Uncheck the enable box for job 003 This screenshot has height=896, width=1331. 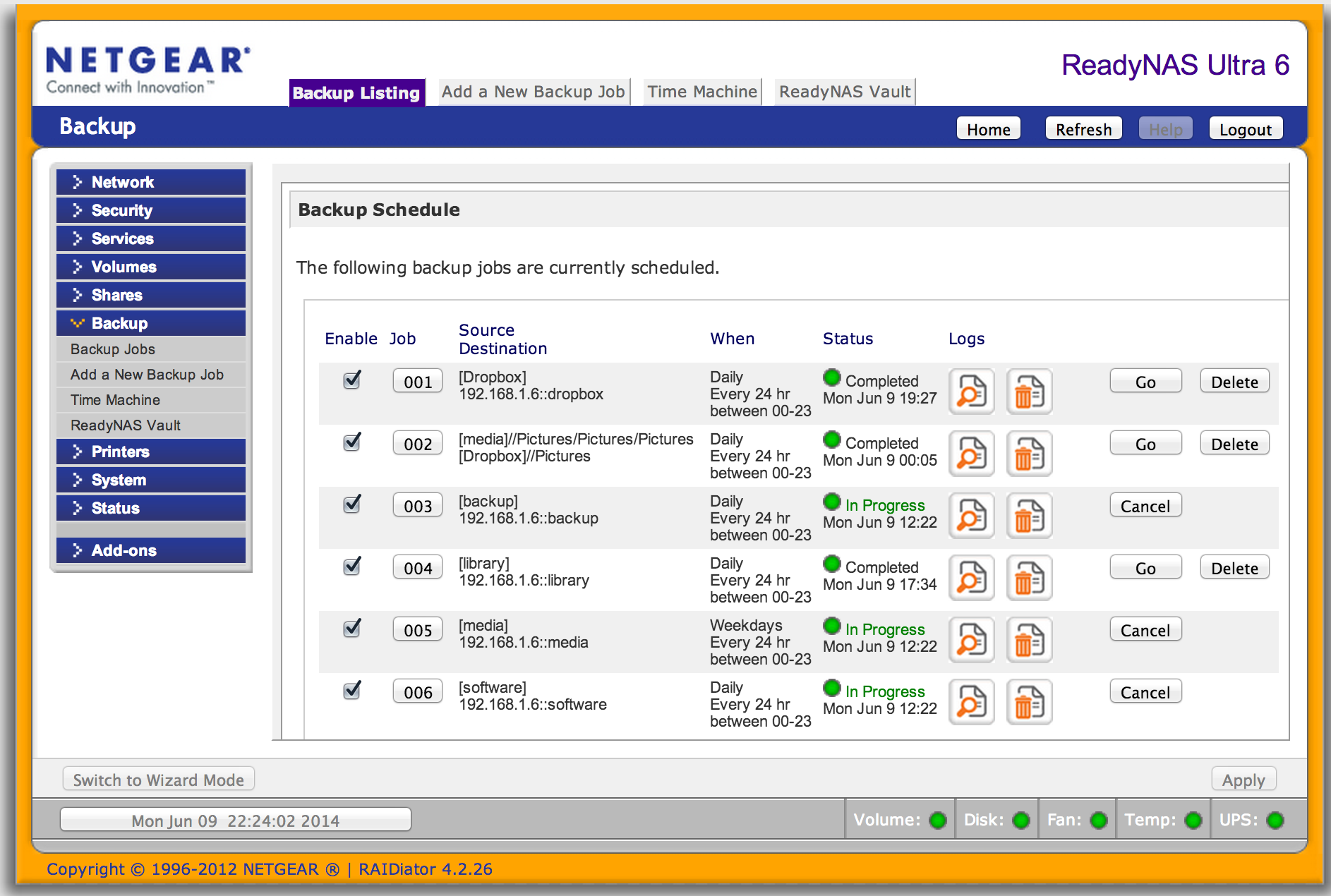tap(351, 504)
